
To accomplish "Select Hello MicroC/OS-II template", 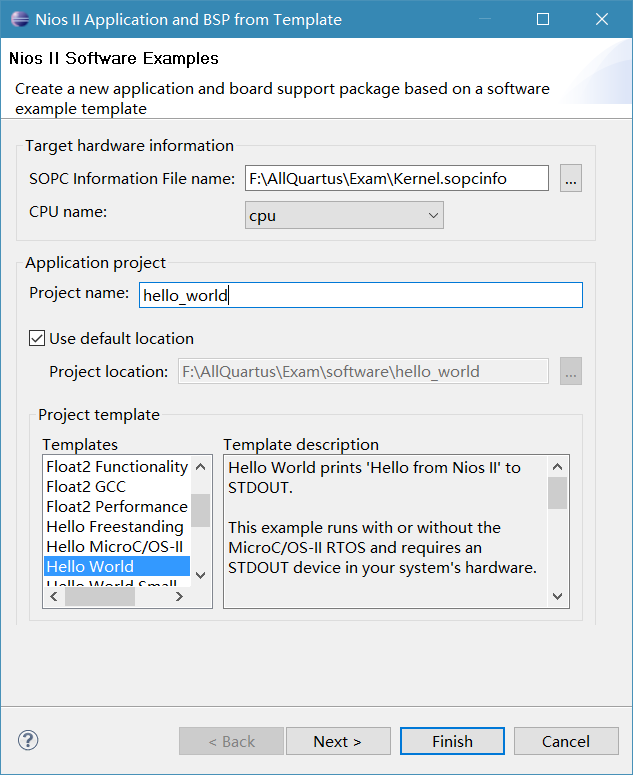I will click(x=117, y=547).
